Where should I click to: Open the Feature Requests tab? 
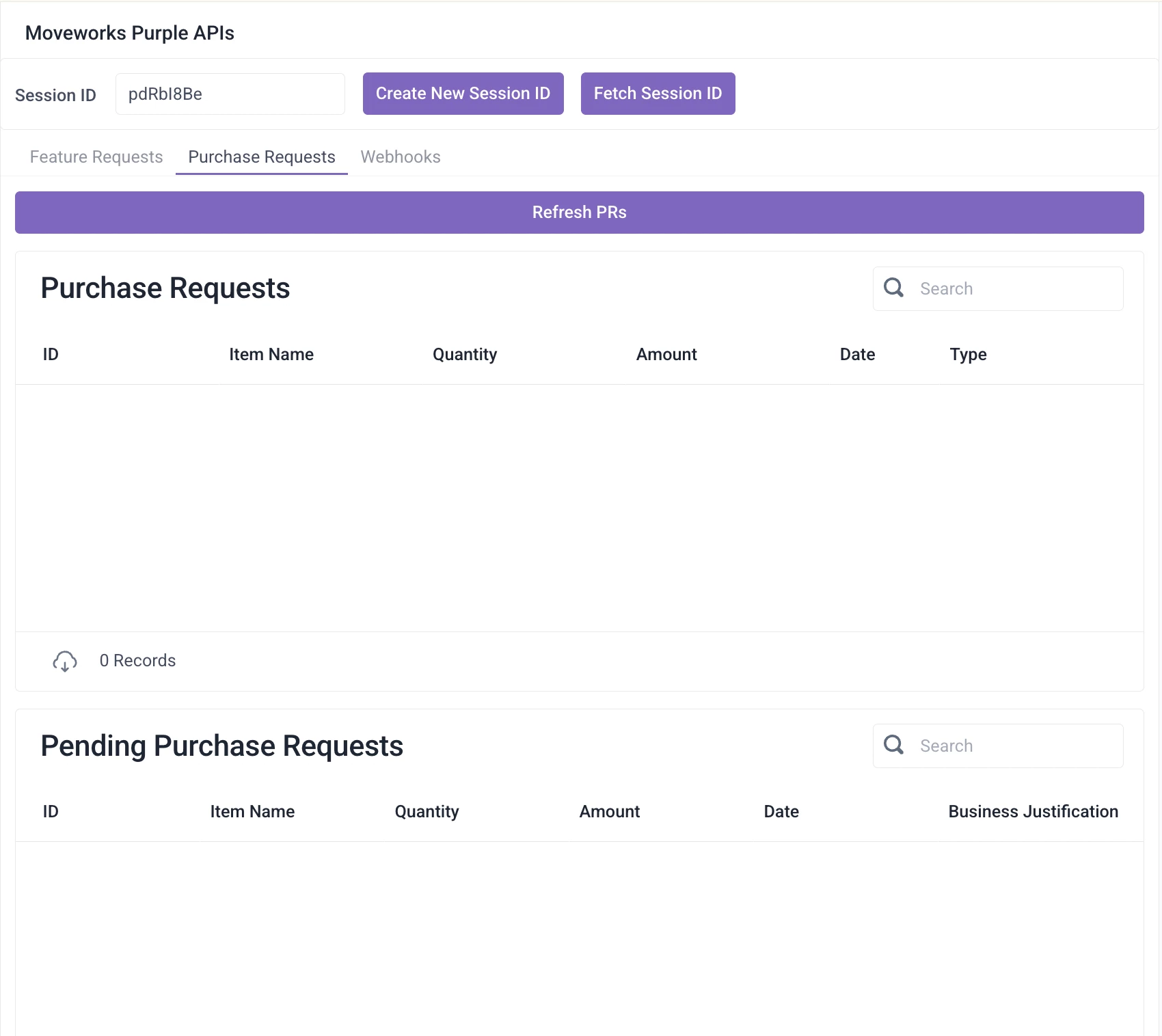(96, 156)
